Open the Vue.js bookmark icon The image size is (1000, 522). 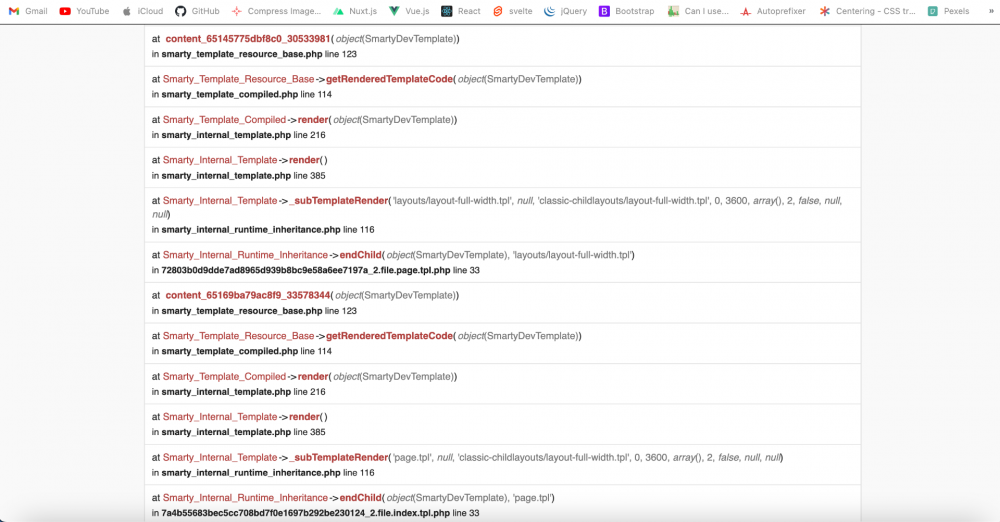(x=394, y=11)
